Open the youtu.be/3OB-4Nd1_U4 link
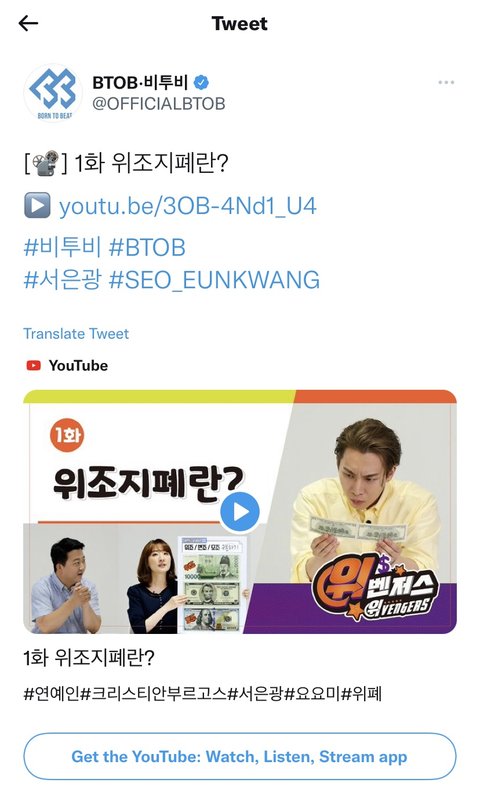Image resolution: width=480 pixels, height=801 pixels. (187, 206)
